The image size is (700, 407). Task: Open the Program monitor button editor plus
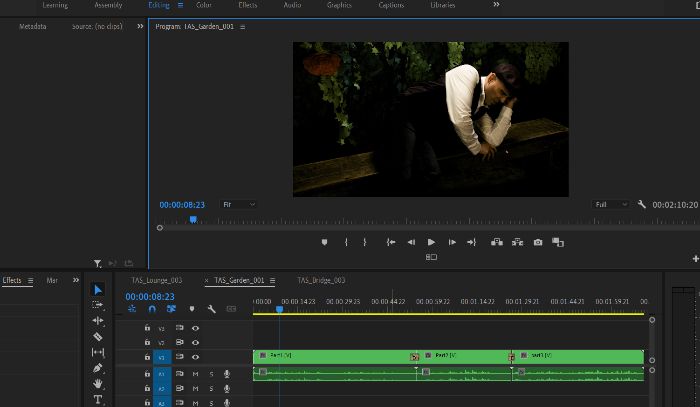click(x=696, y=258)
